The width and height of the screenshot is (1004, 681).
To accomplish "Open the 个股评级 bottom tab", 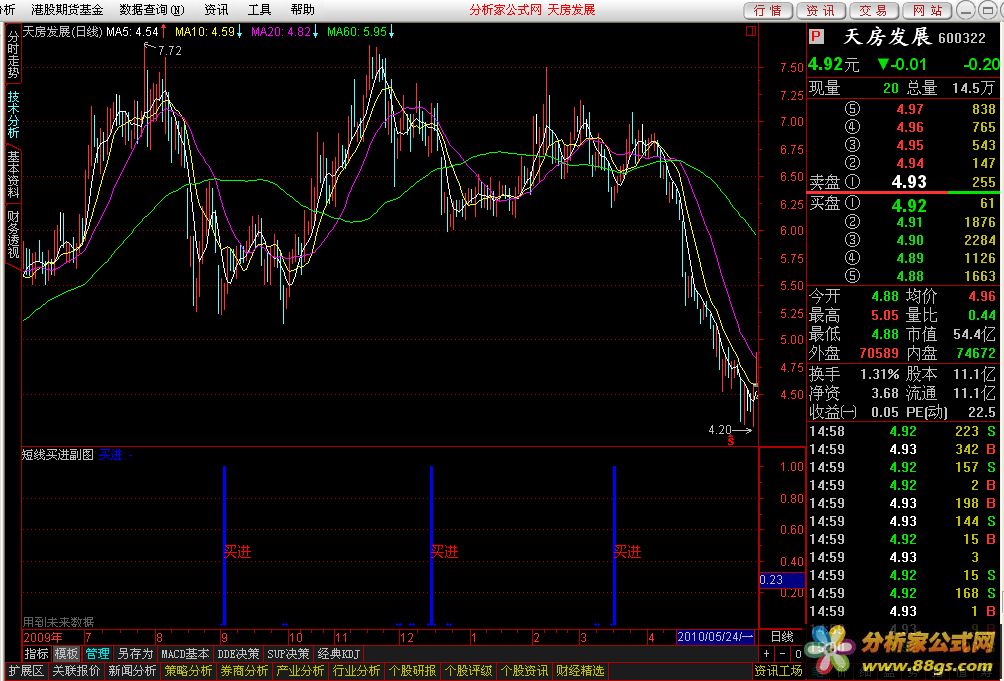I will click(x=469, y=670).
